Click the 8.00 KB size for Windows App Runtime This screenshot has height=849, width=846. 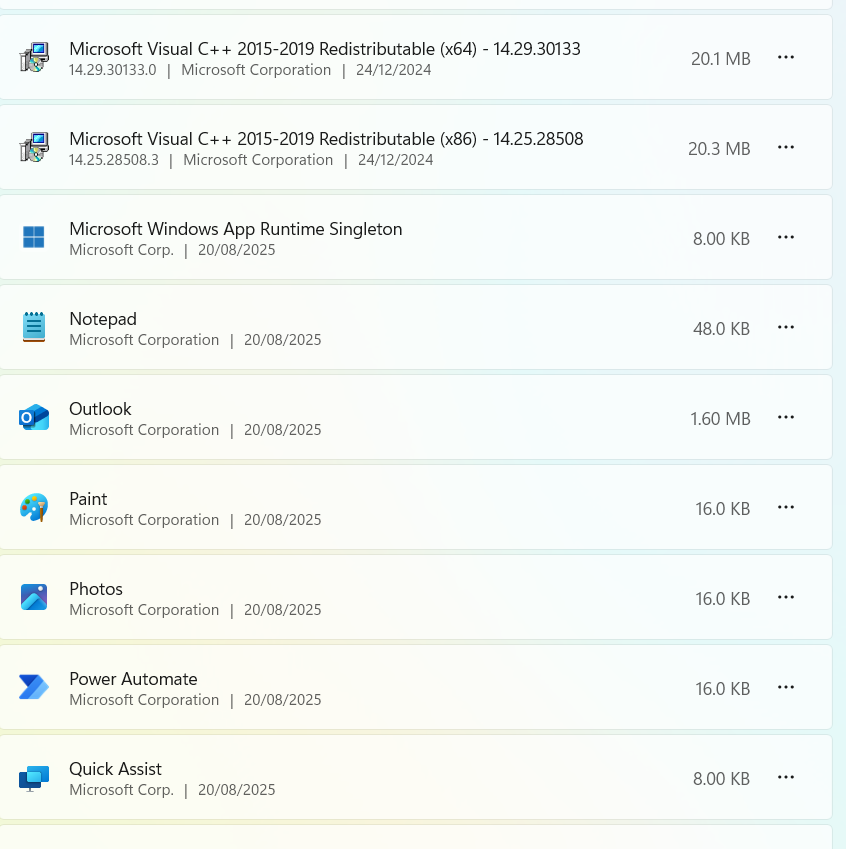click(721, 239)
